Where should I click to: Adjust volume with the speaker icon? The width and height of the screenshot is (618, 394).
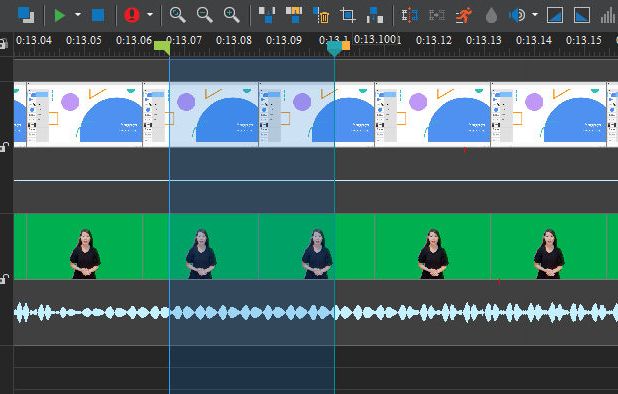coord(517,15)
